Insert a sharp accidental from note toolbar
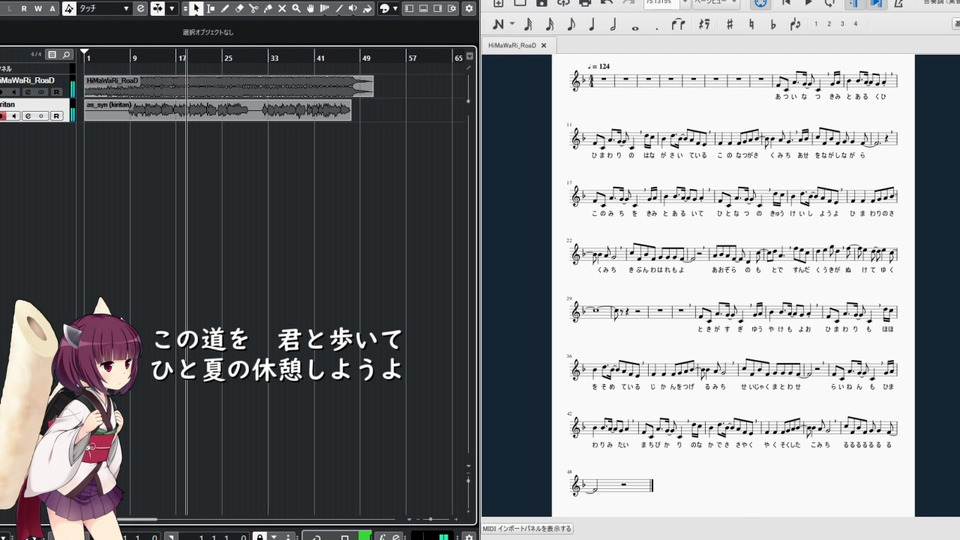 730,24
